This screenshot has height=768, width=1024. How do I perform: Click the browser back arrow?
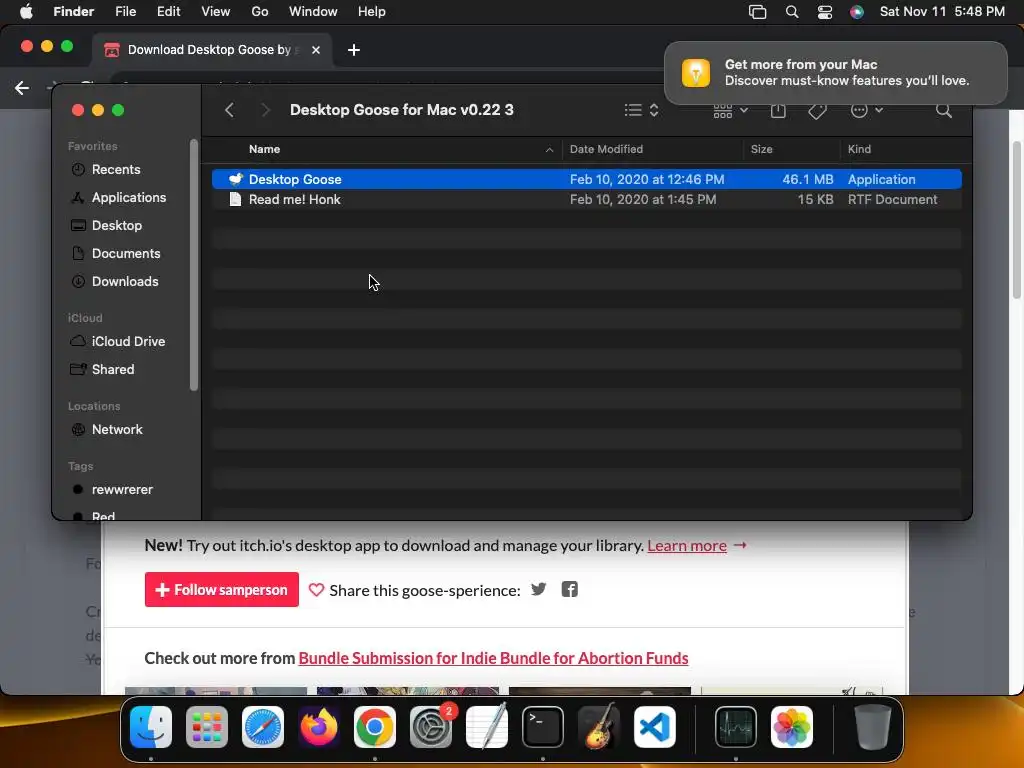point(22,88)
